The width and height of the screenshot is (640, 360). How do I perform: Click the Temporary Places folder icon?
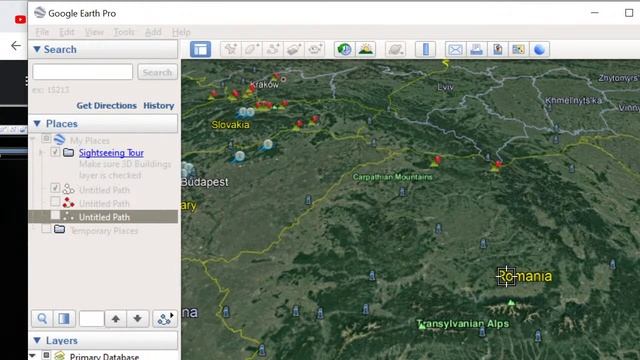(x=60, y=229)
